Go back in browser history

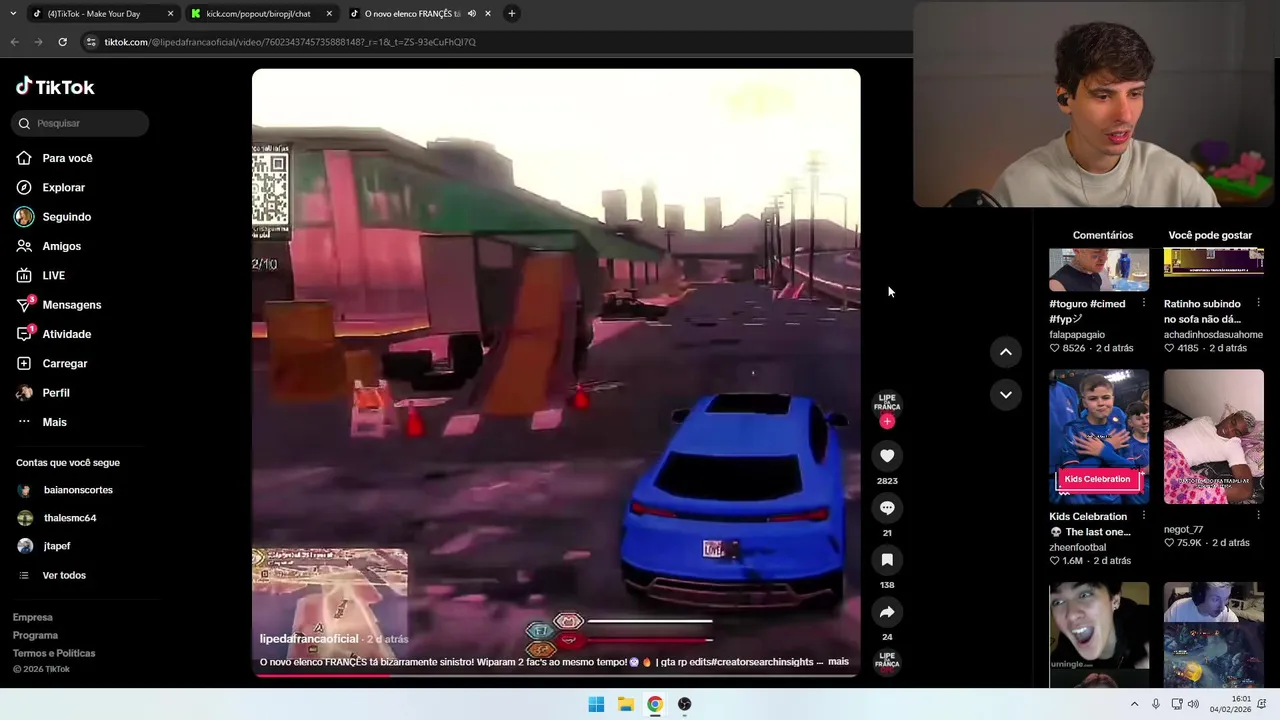pyautogui.click(x=14, y=42)
